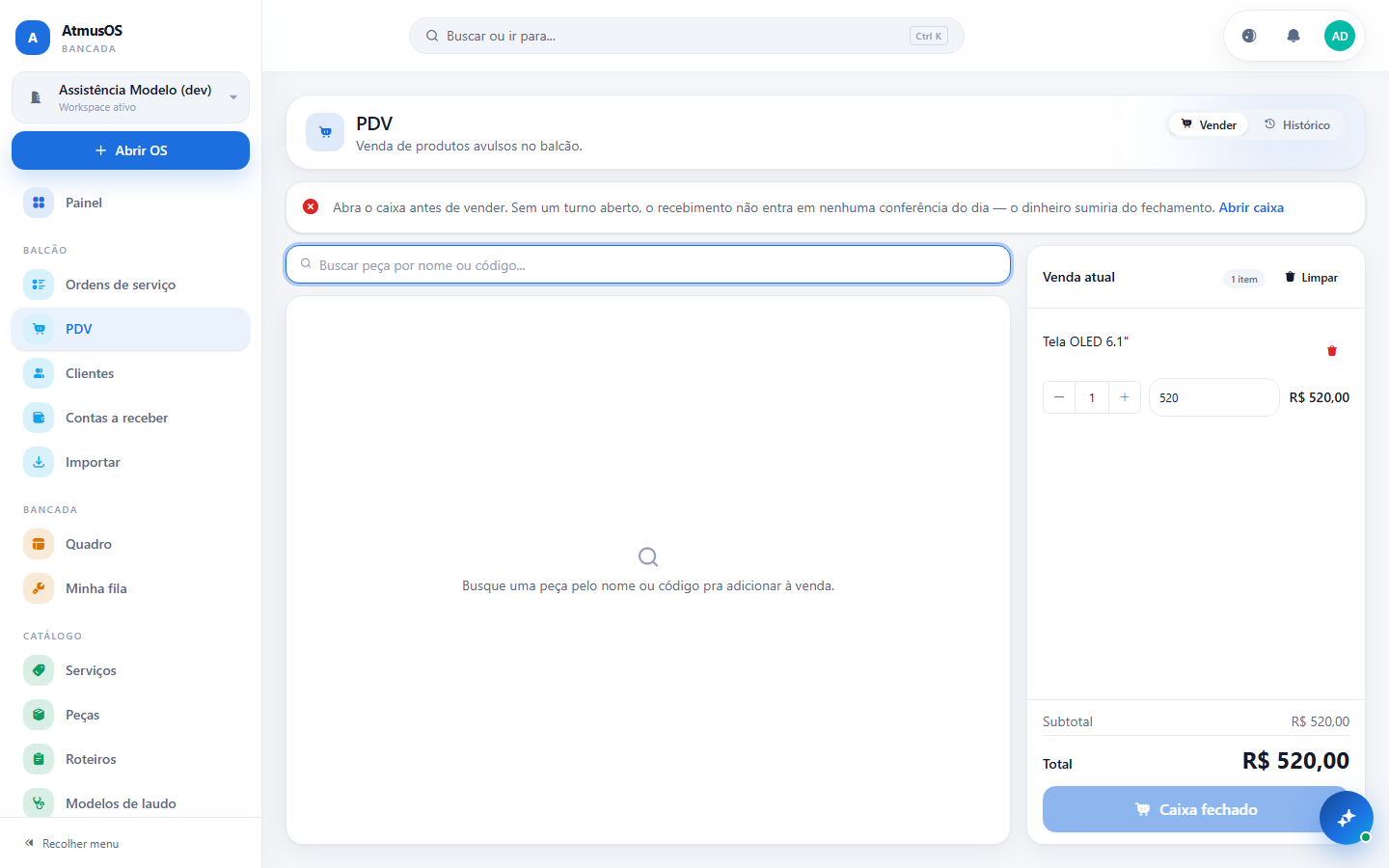
Task: Edit the 520 unit price field
Action: tap(1214, 397)
